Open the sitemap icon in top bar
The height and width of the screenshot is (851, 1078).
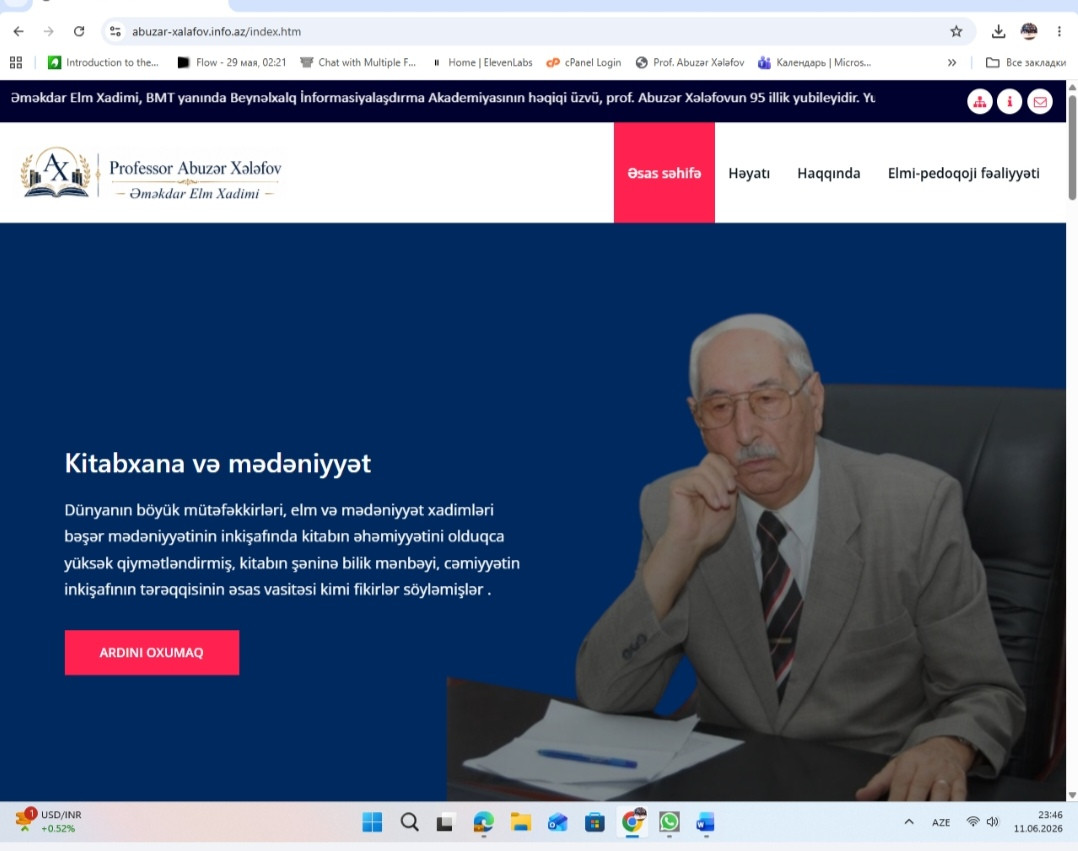pos(980,102)
